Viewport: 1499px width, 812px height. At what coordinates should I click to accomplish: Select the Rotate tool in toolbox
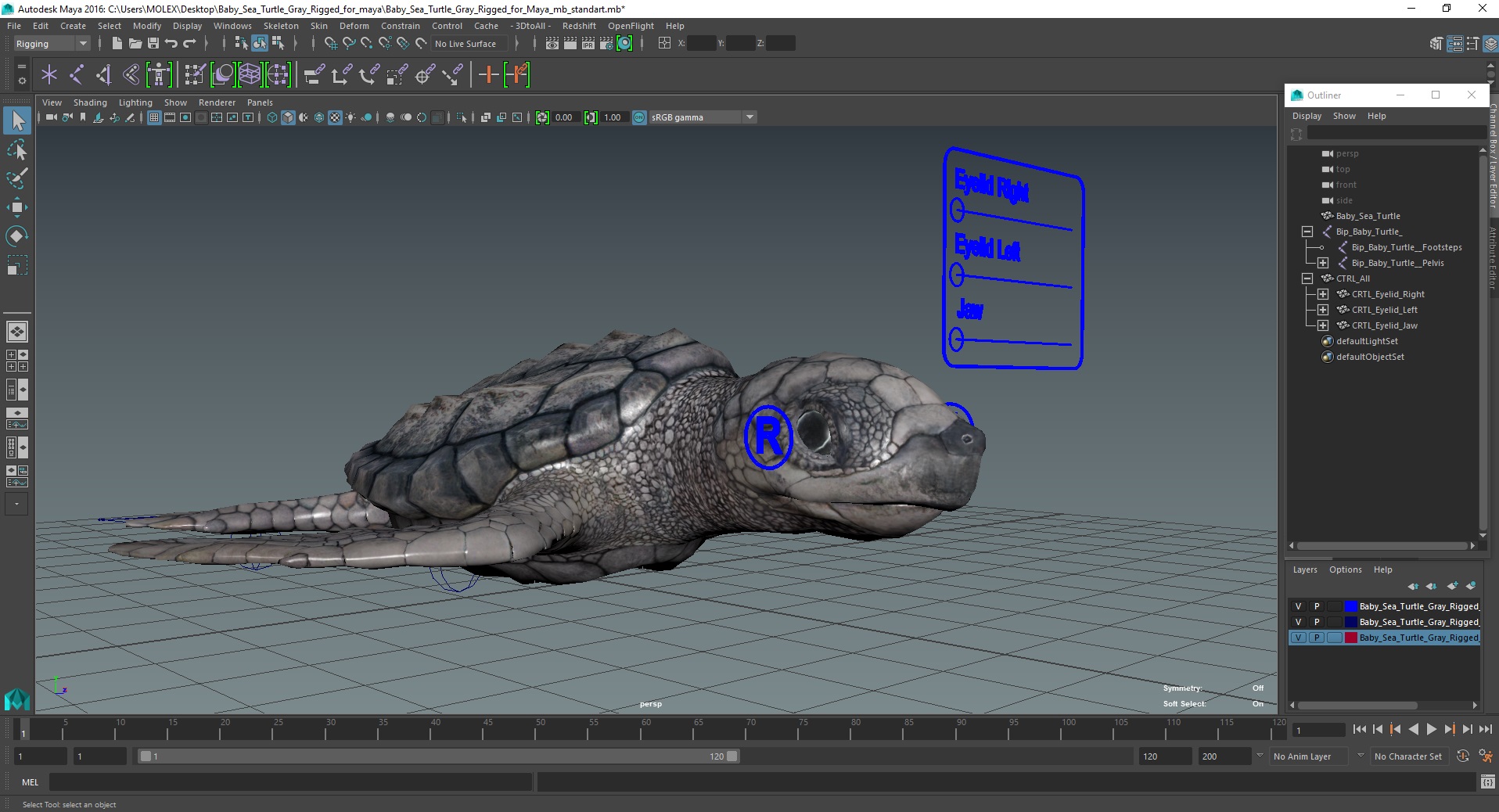pyautogui.click(x=16, y=236)
